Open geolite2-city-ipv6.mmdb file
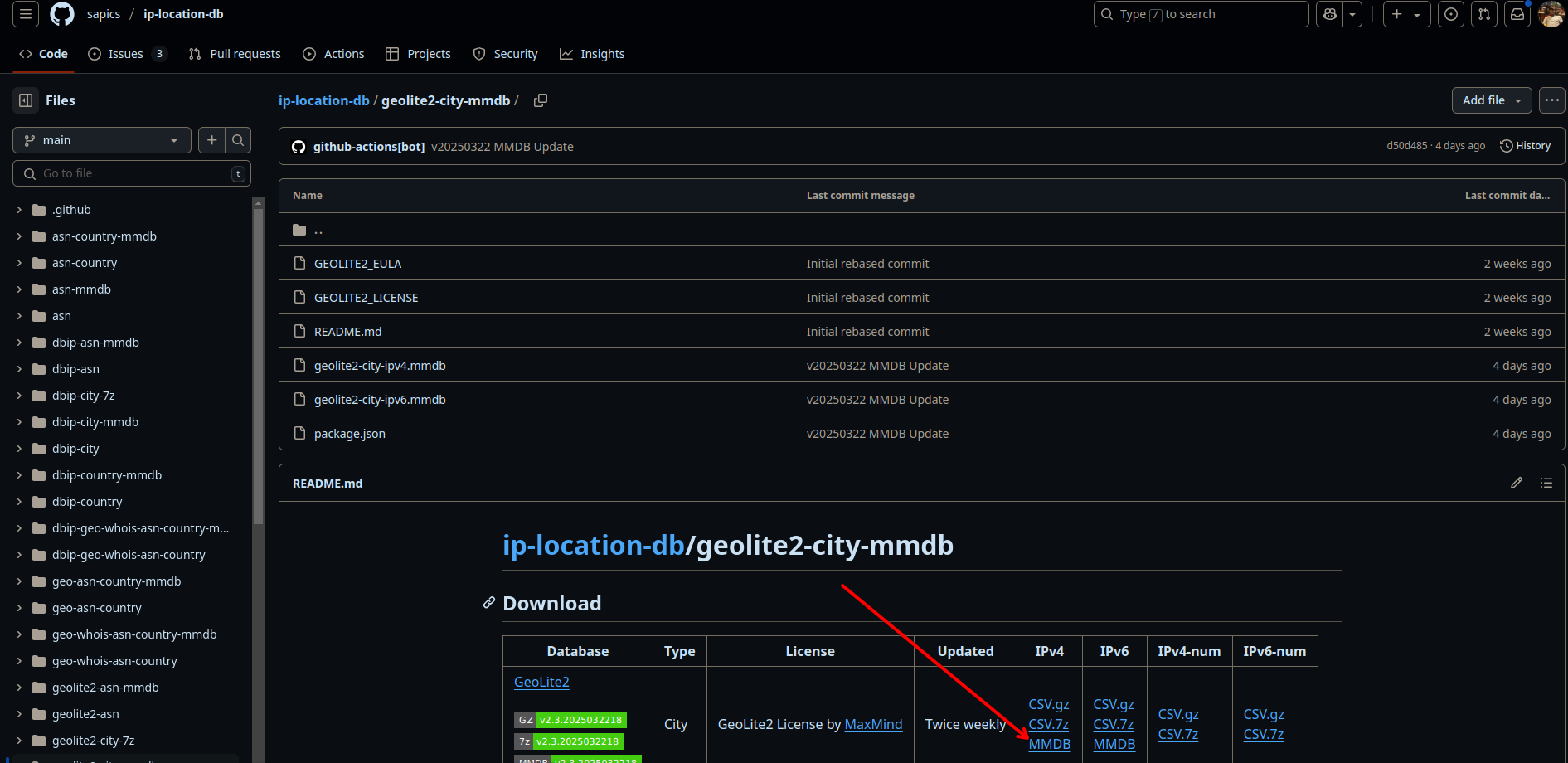The height and width of the screenshot is (763, 1568). click(380, 400)
